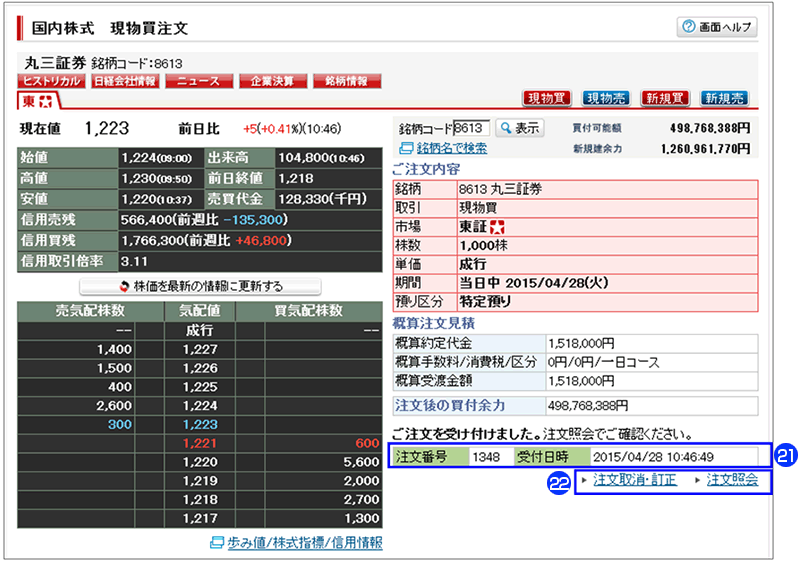This screenshot has width=800, height=563.
Task: Click order number 1348
Action: (x=486, y=457)
